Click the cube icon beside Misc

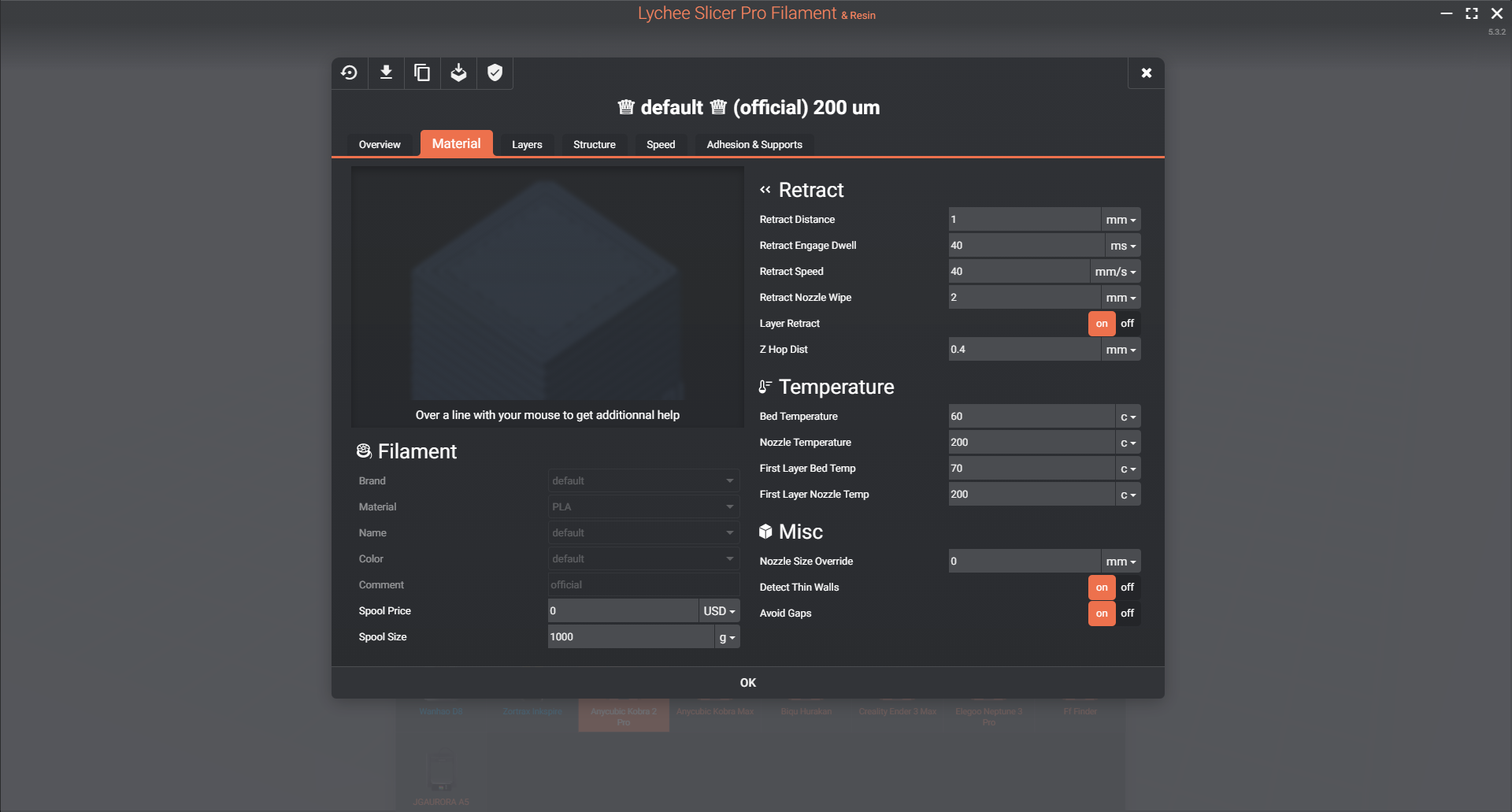[x=765, y=531]
